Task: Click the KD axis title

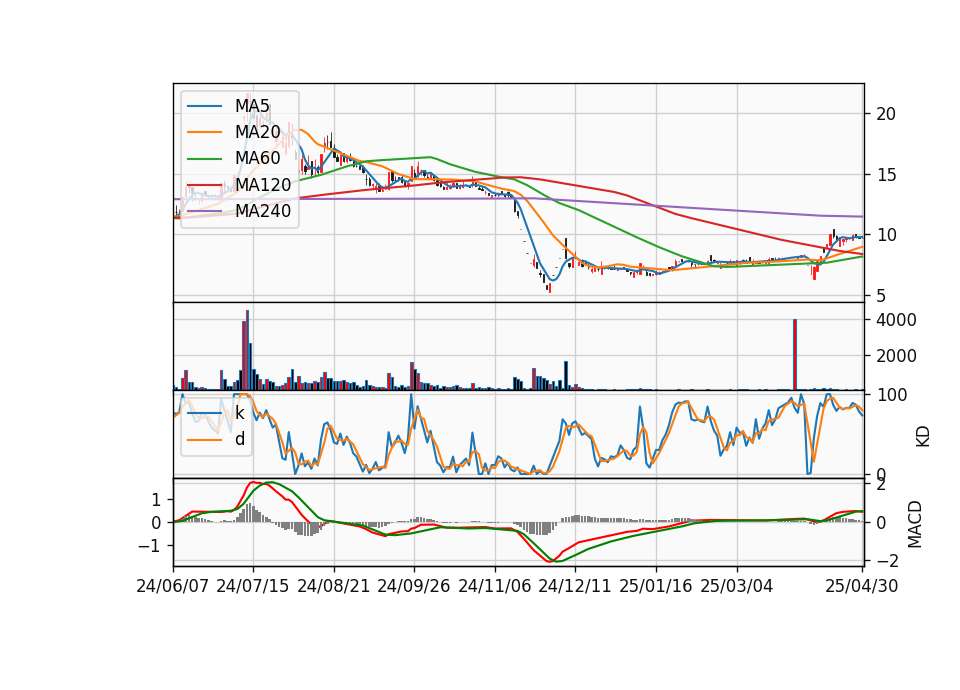Action: click(923, 436)
